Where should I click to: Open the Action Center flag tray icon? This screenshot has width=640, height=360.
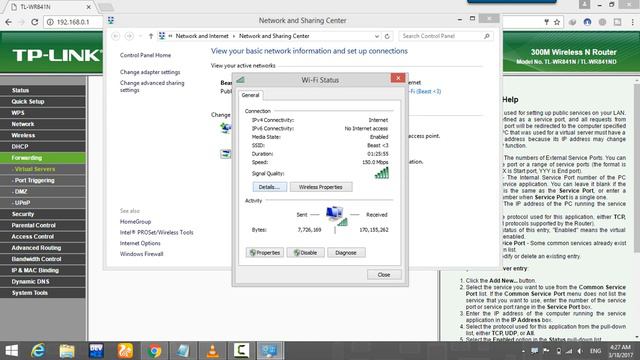546,351
